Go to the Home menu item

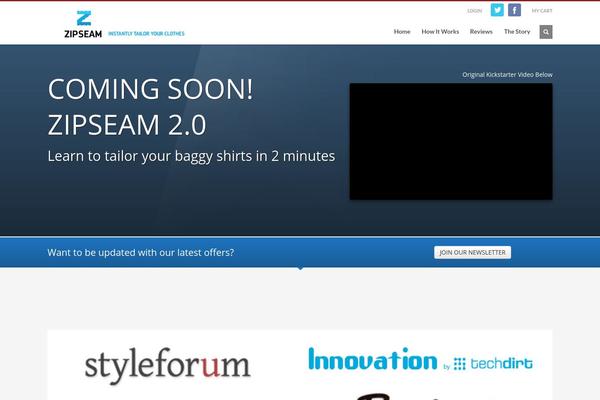(x=402, y=32)
